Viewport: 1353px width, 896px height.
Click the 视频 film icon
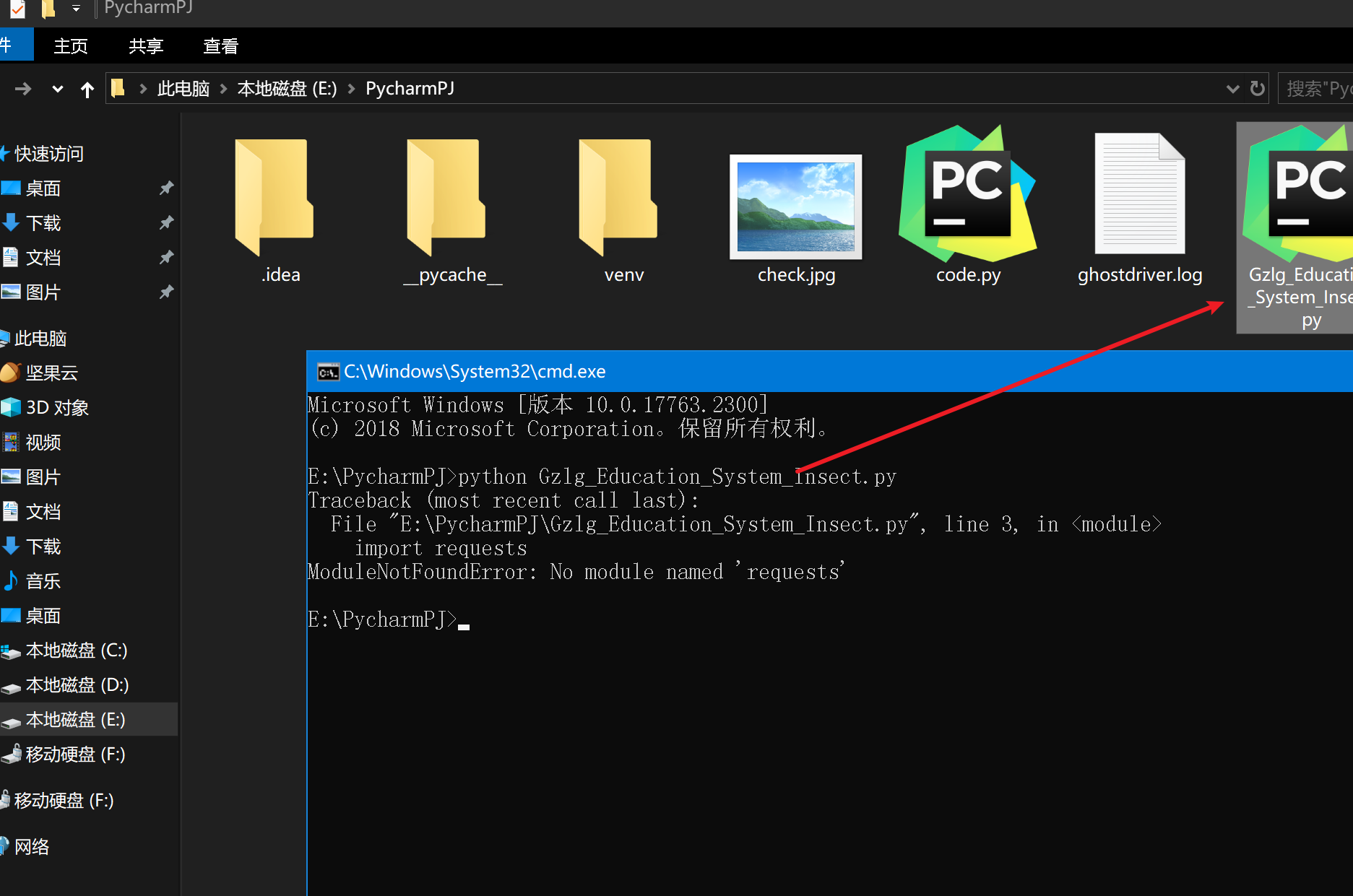[x=11, y=442]
